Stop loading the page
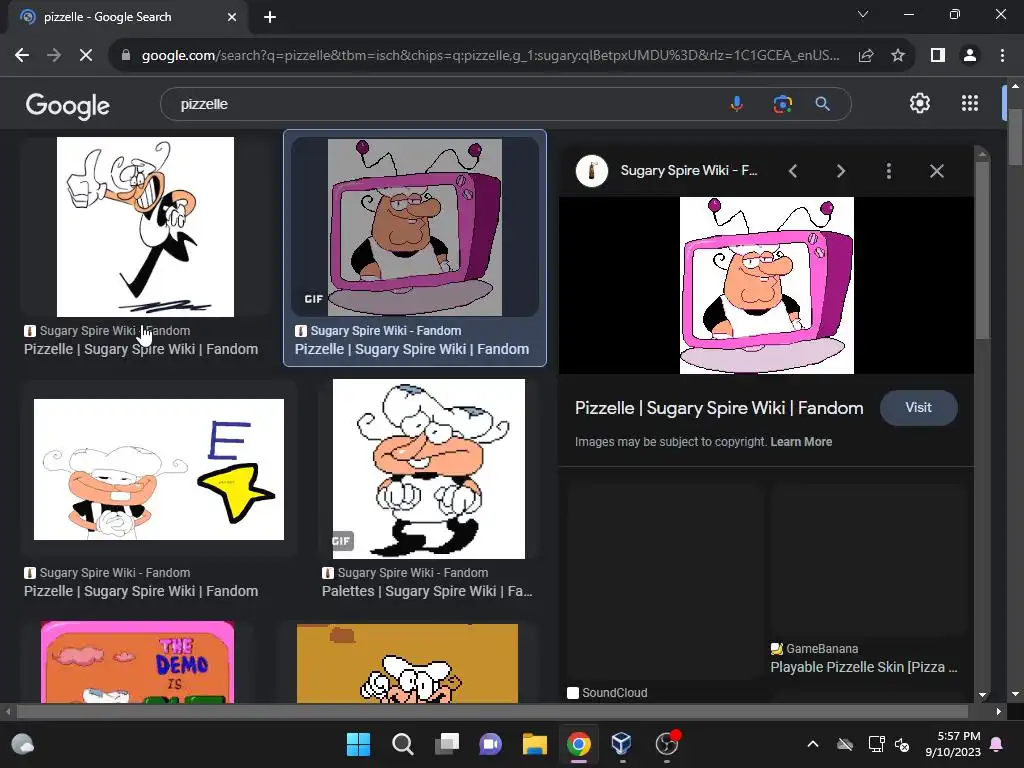This screenshot has height=768, width=1024. coord(86,56)
